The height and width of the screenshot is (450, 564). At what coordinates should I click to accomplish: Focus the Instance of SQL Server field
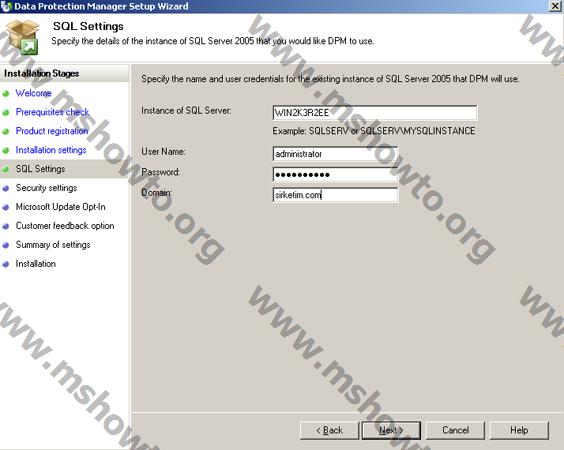pyautogui.click(x=375, y=113)
